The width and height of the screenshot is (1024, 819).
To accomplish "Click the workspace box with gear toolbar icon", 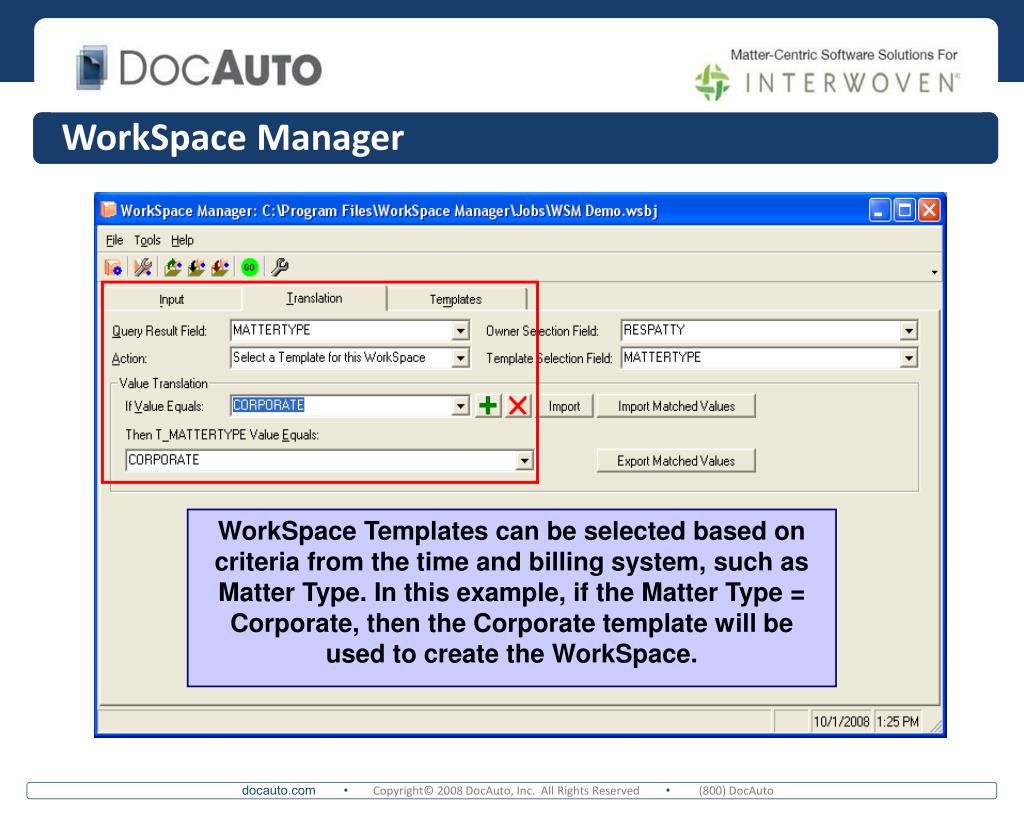I will pyautogui.click(x=113, y=267).
